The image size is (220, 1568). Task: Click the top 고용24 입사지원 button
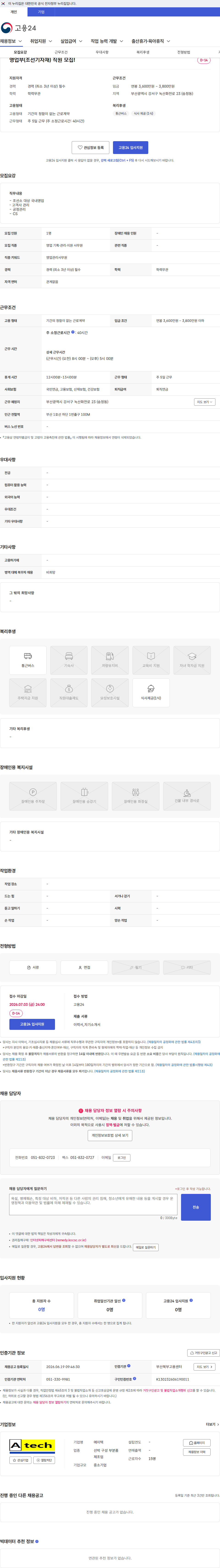point(130,147)
